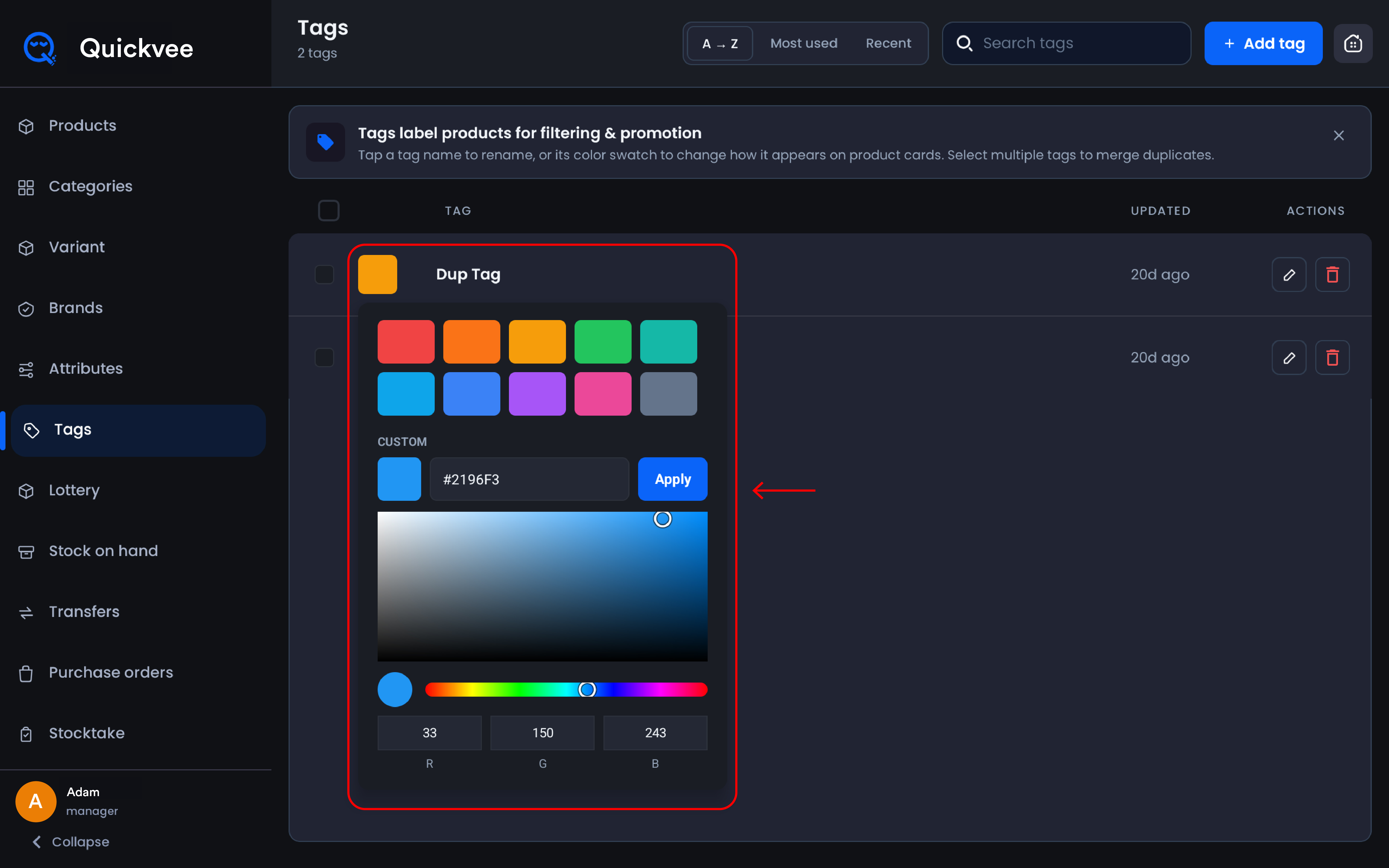Screen dimensions: 1389x868
Task: Click the UPDATED column header
Action: point(1160,211)
